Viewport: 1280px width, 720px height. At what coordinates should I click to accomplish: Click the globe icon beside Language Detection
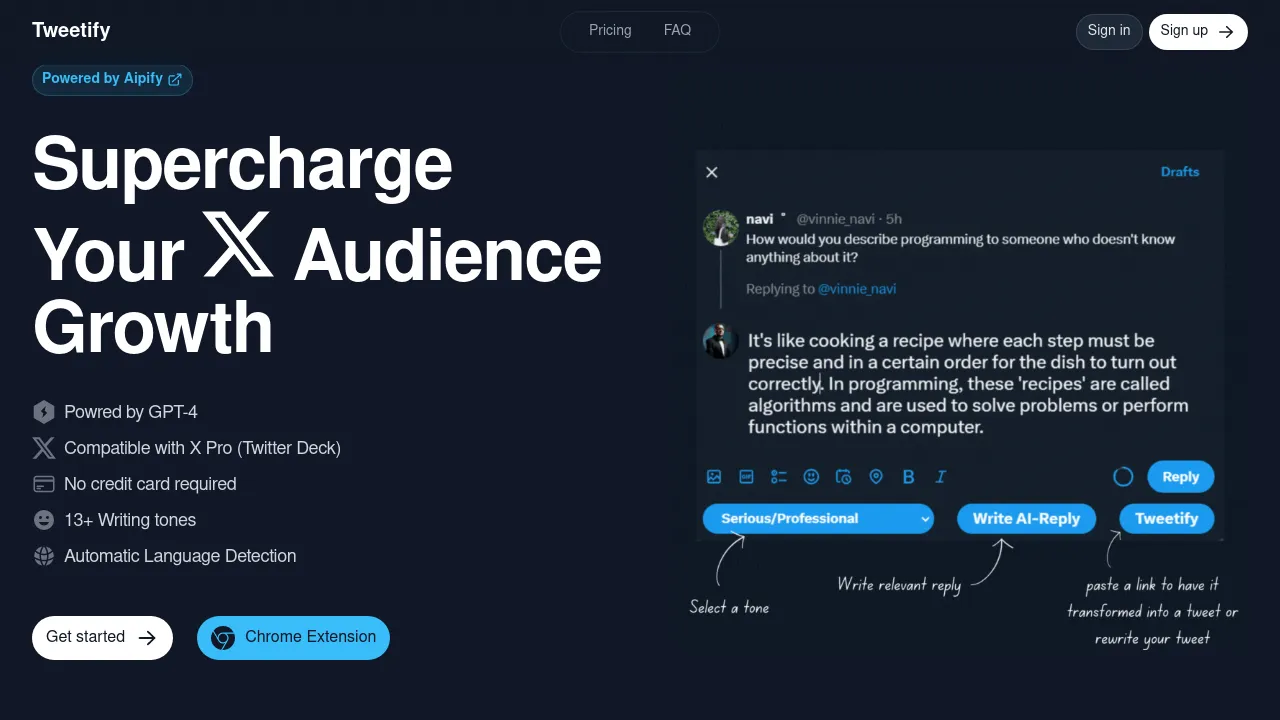tap(44, 556)
